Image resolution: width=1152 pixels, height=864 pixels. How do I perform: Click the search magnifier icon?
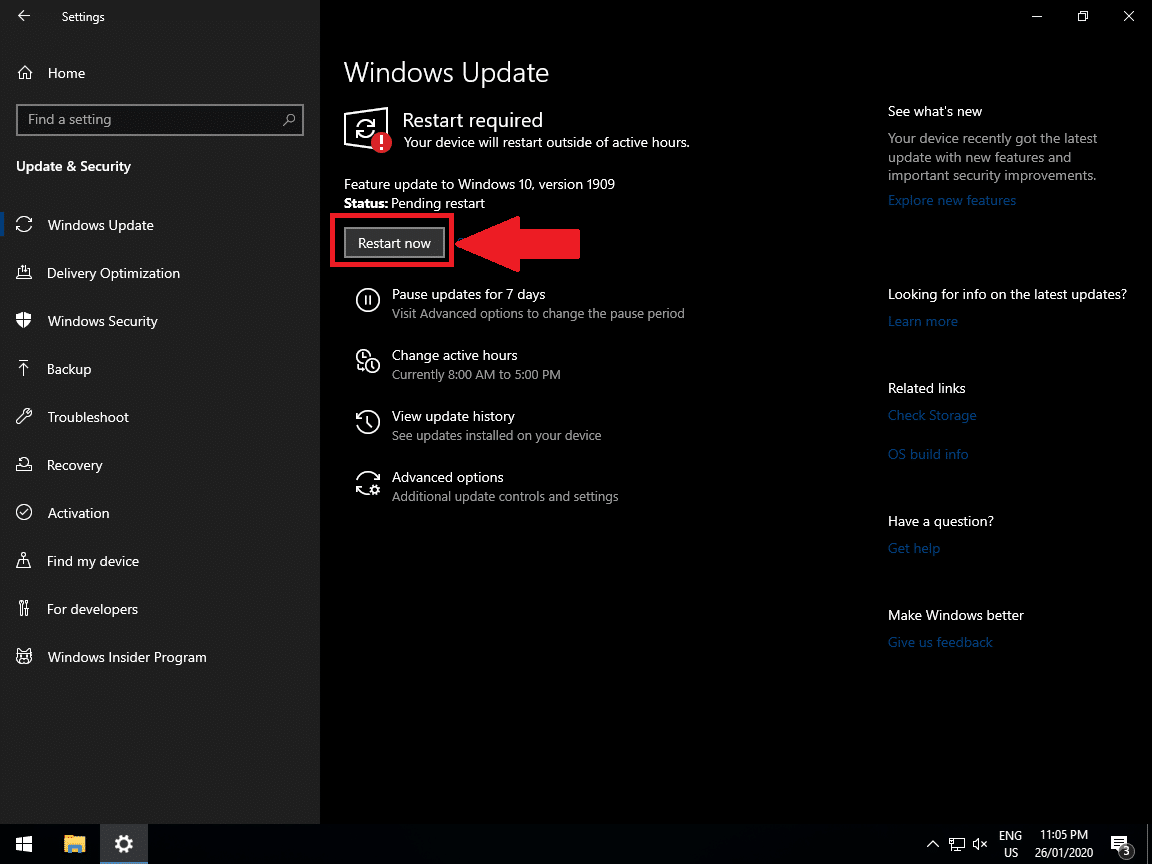click(289, 119)
